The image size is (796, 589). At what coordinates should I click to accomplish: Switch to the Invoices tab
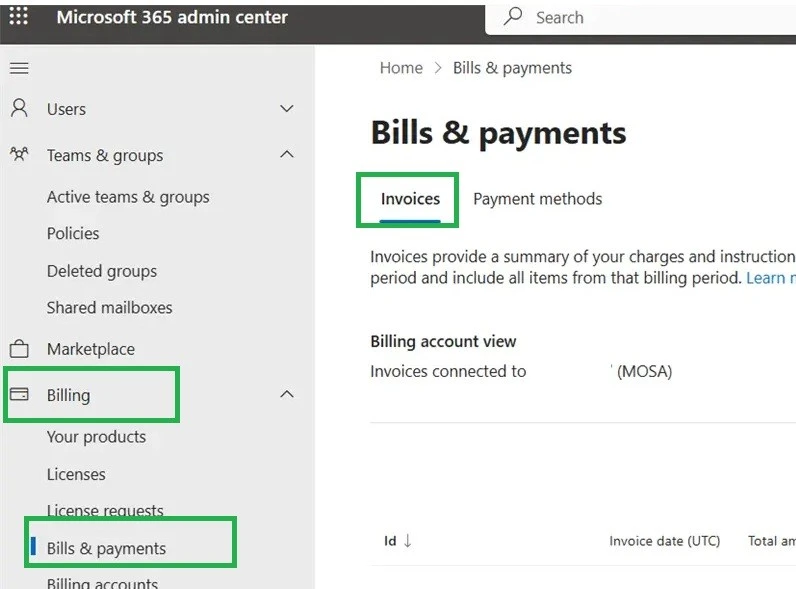pos(410,199)
